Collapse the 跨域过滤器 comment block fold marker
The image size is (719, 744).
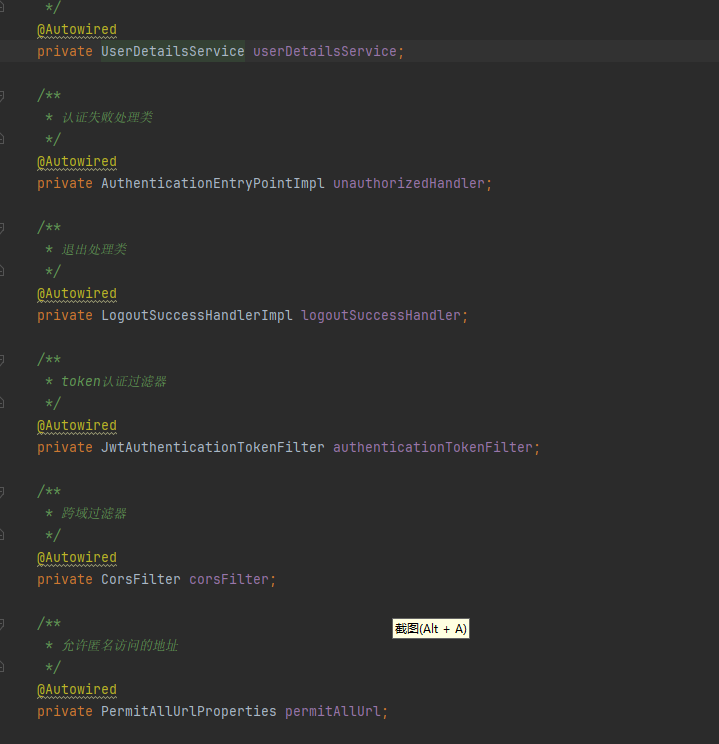coord(1,492)
